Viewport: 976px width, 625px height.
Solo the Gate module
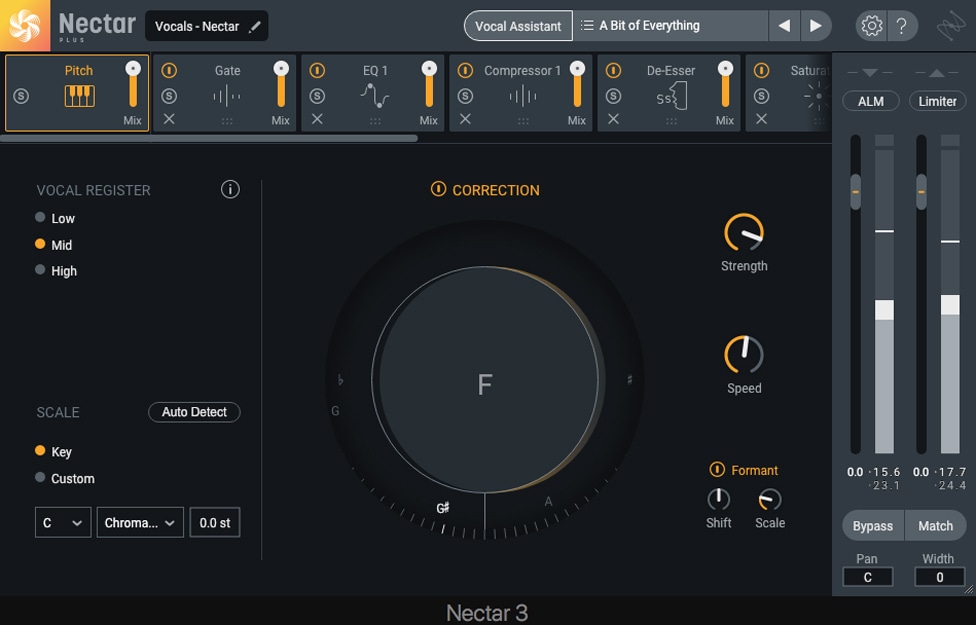(x=169, y=96)
